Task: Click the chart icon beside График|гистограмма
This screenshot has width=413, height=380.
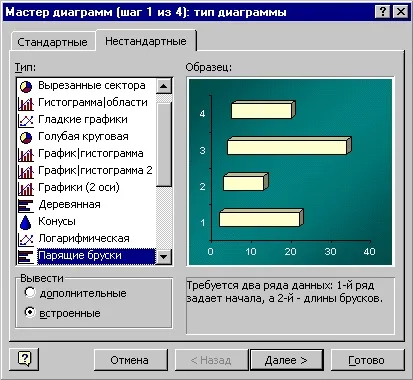Action: (26, 154)
